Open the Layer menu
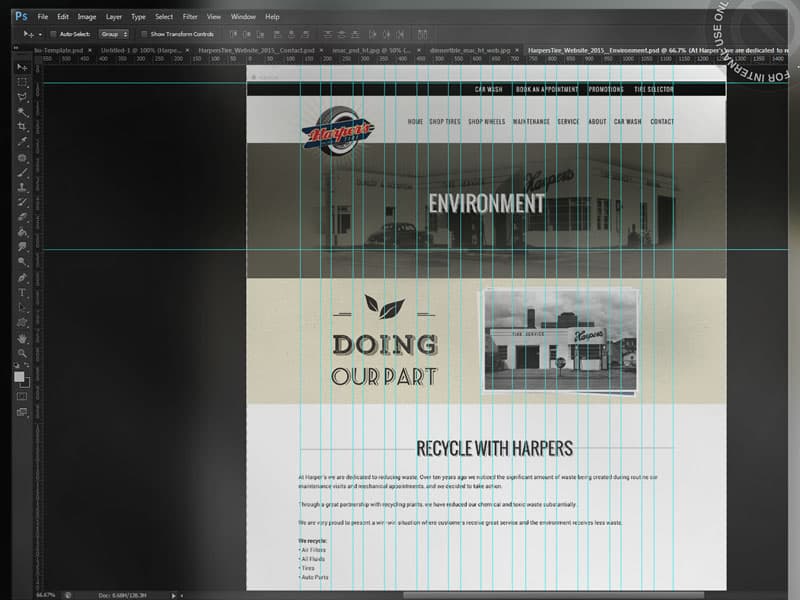Viewport: 800px width, 600px height. point(114,16)
